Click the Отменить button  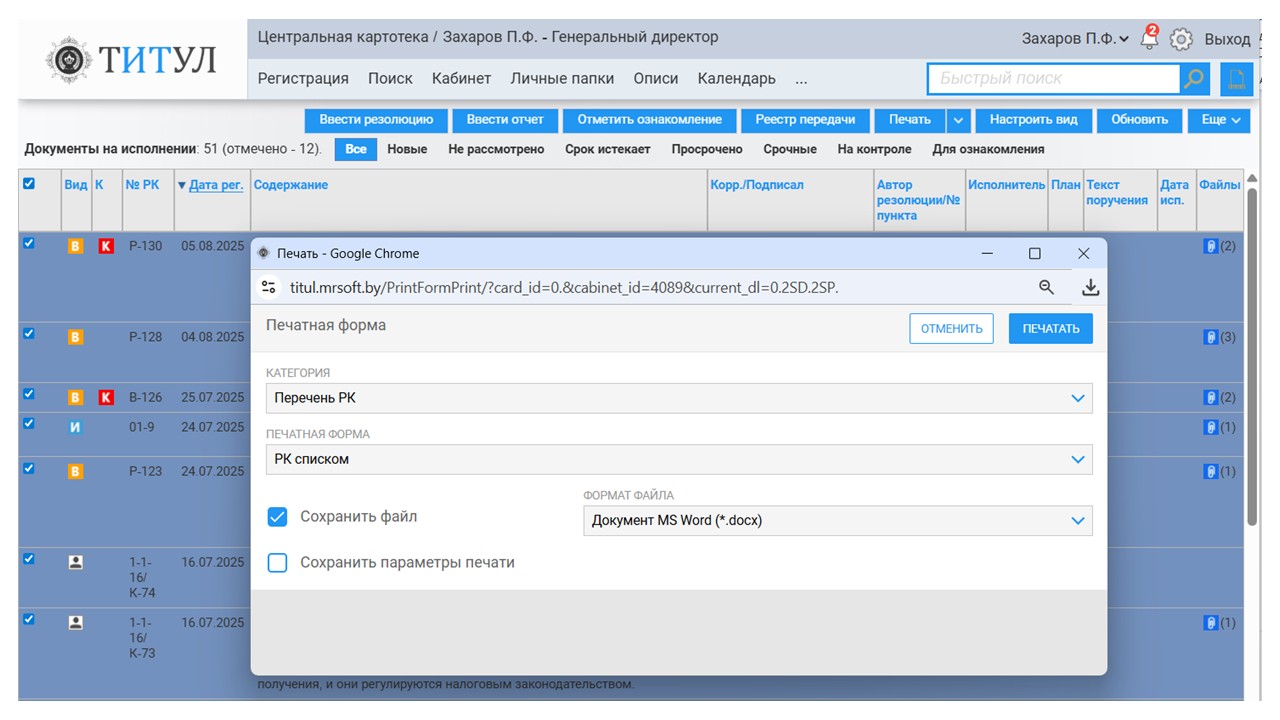[x=951, y=329]
